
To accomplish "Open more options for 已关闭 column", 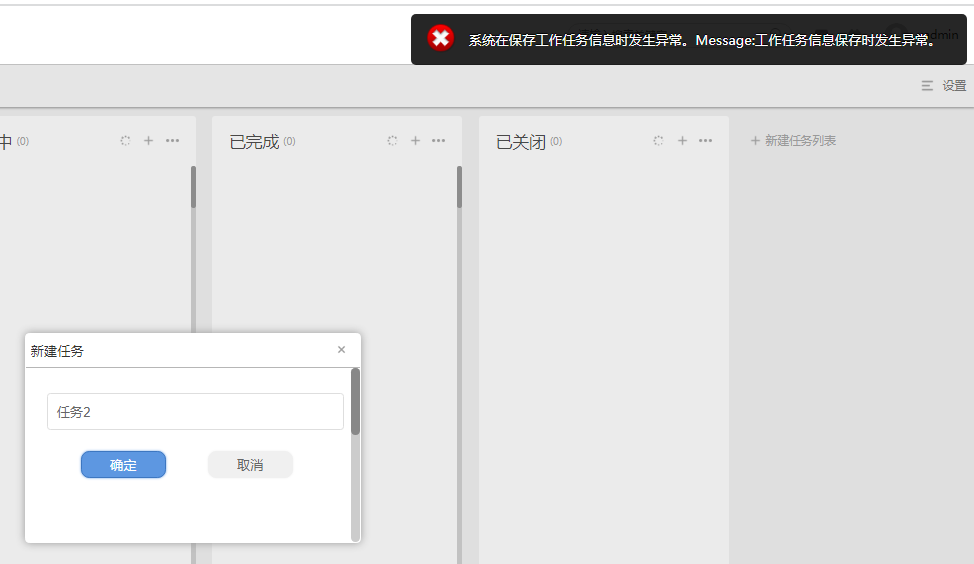I will point(705,140).
